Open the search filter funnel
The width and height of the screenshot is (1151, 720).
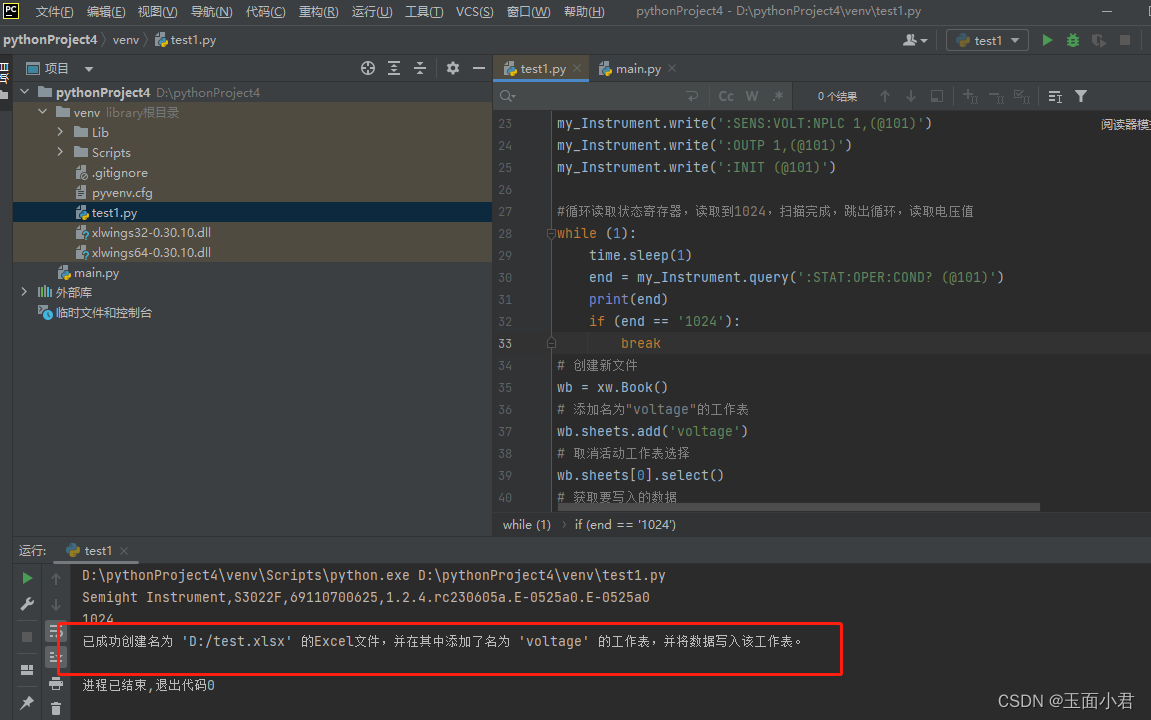coord(1081,96)
